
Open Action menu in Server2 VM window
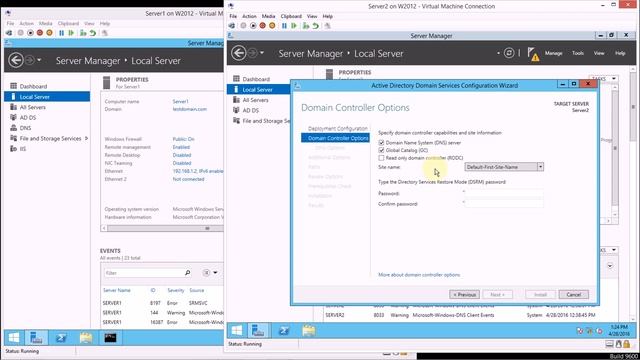tap(249, 16)
